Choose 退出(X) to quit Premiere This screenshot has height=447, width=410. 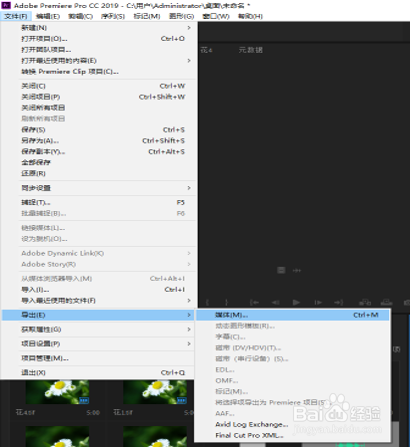click(x=98, y=373)
